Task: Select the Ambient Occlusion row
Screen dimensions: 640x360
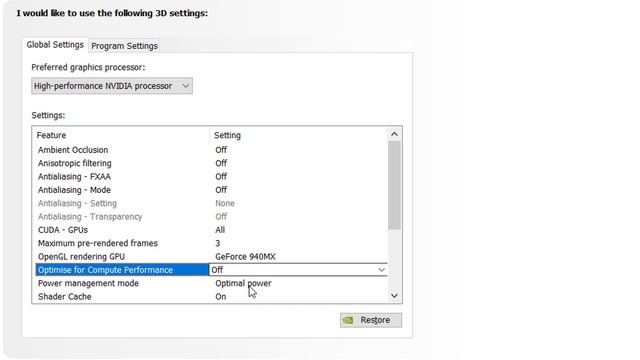Action: [211, 150]
